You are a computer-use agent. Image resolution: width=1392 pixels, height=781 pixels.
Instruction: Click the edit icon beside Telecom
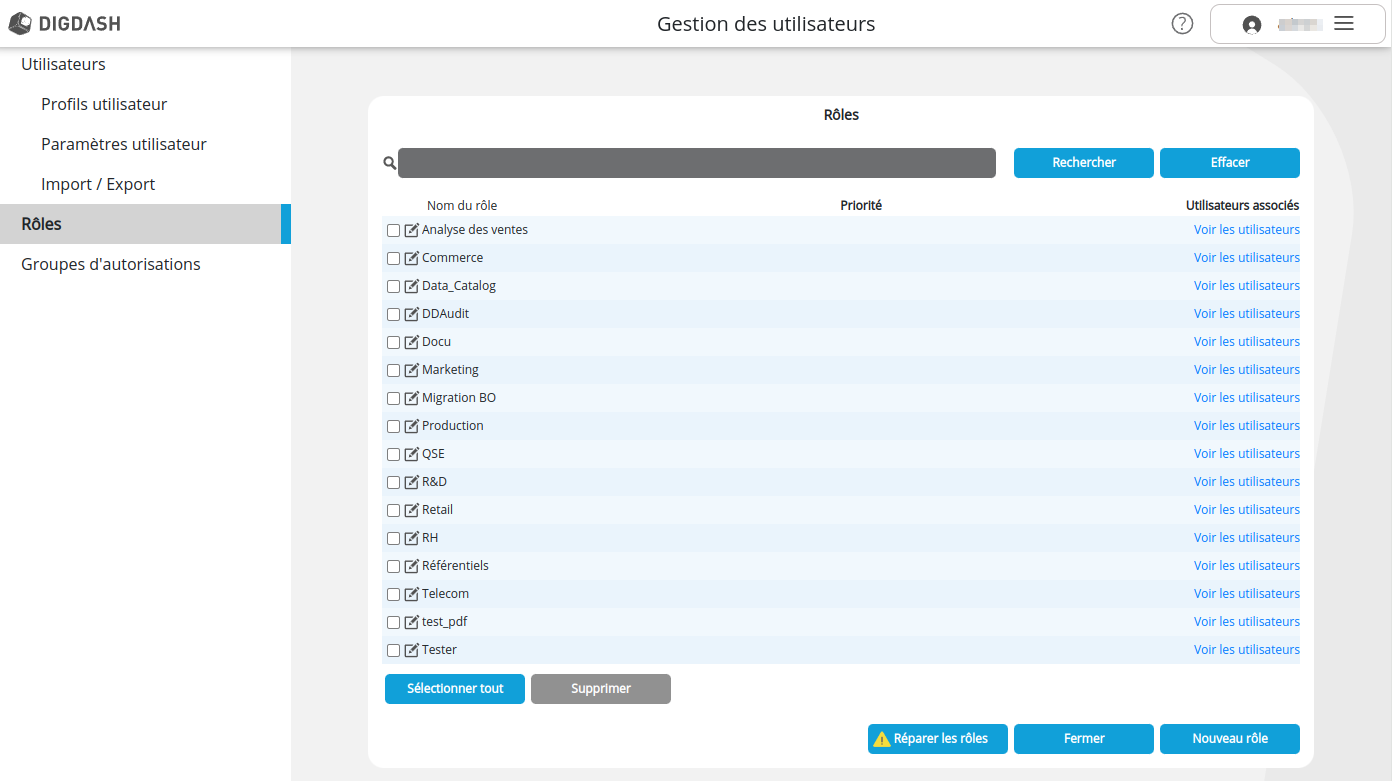click(x=411, y=594)
